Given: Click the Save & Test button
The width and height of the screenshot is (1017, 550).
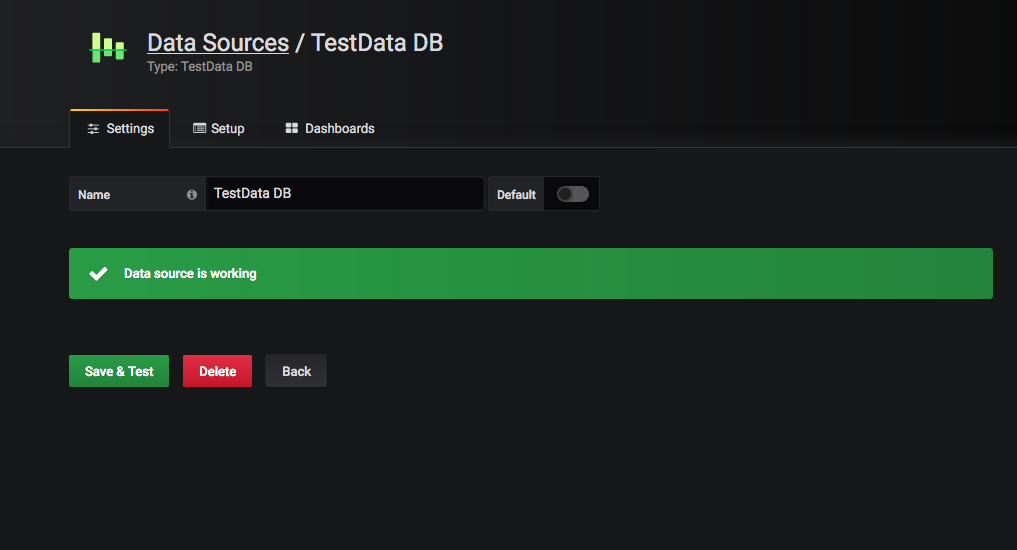Looking at the screenshot, I should coord(119,371).
